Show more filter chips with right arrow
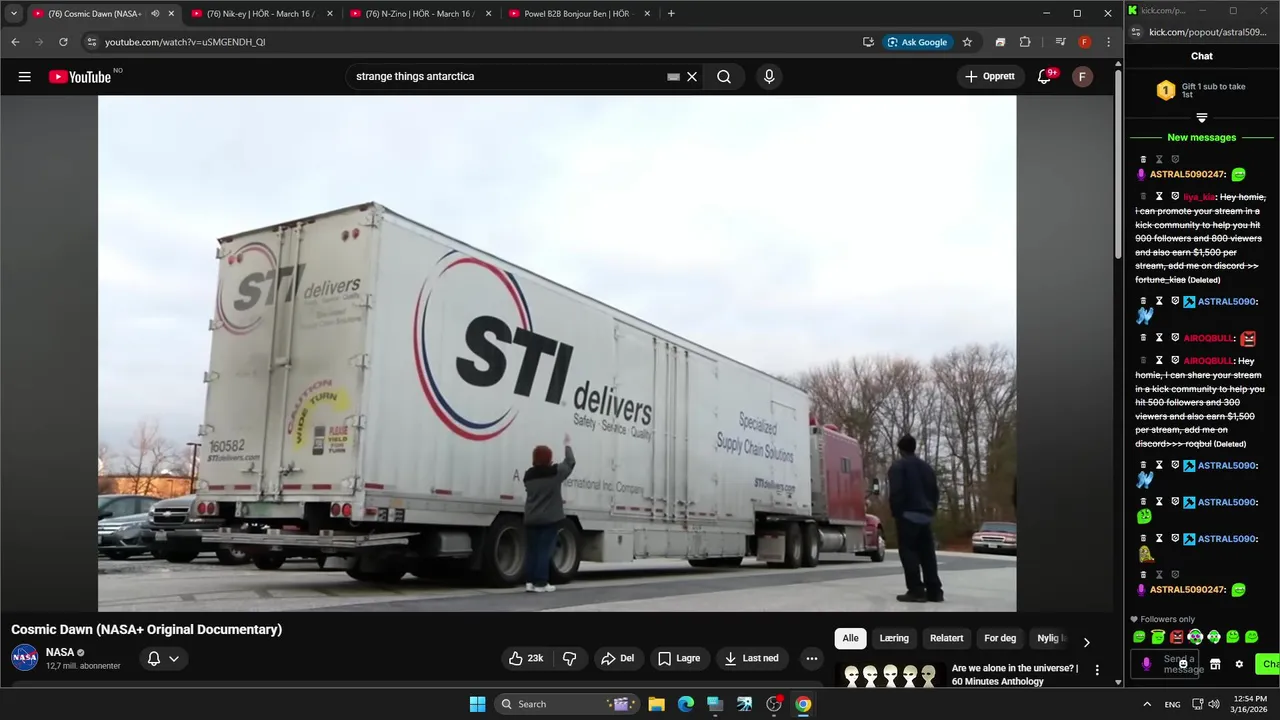This screenshot has width=1280, height=720. pyautogui.click(x=1086, y=642)
